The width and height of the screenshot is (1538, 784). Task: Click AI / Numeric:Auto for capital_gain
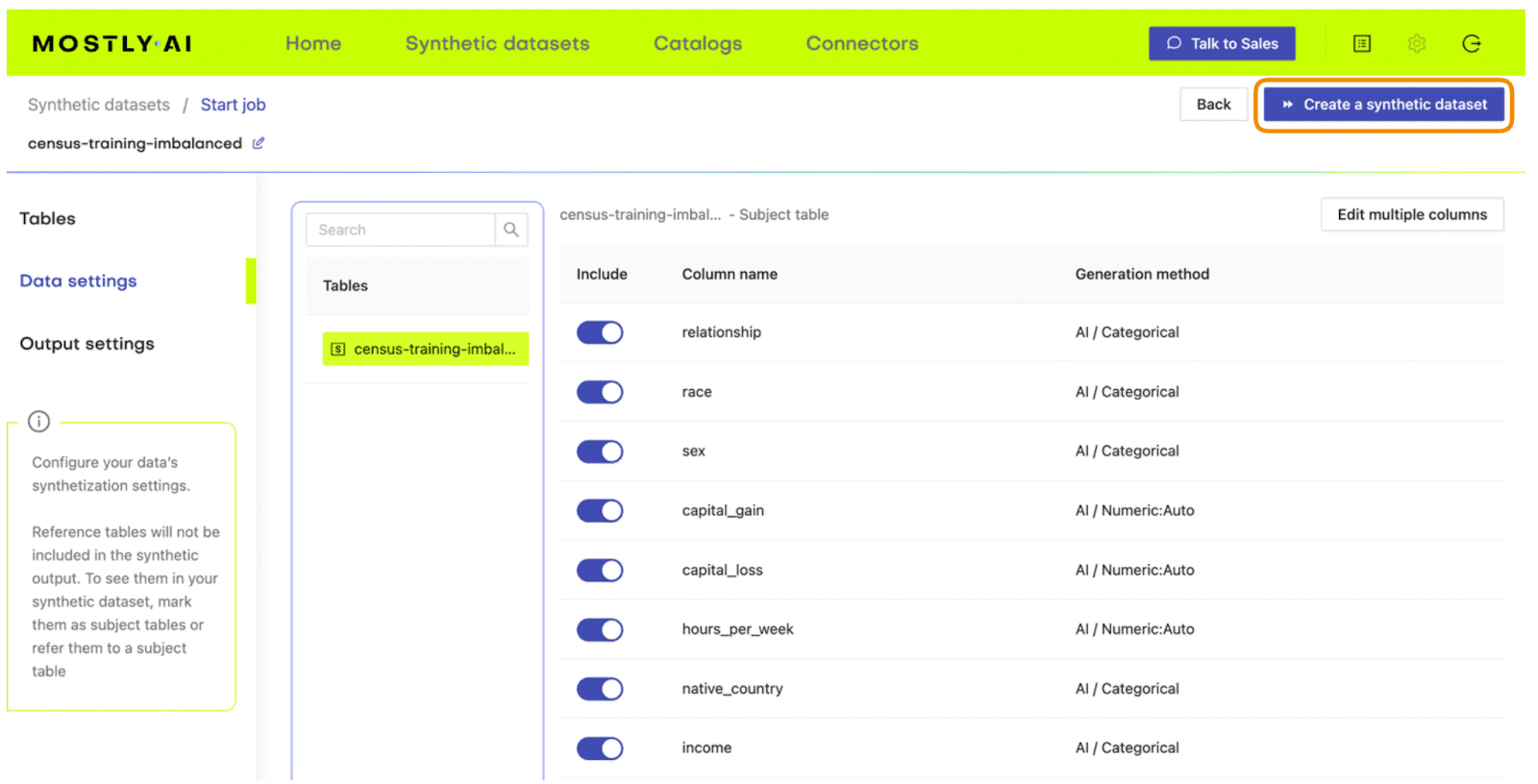pyautogui.click(x=1134, y=511)
